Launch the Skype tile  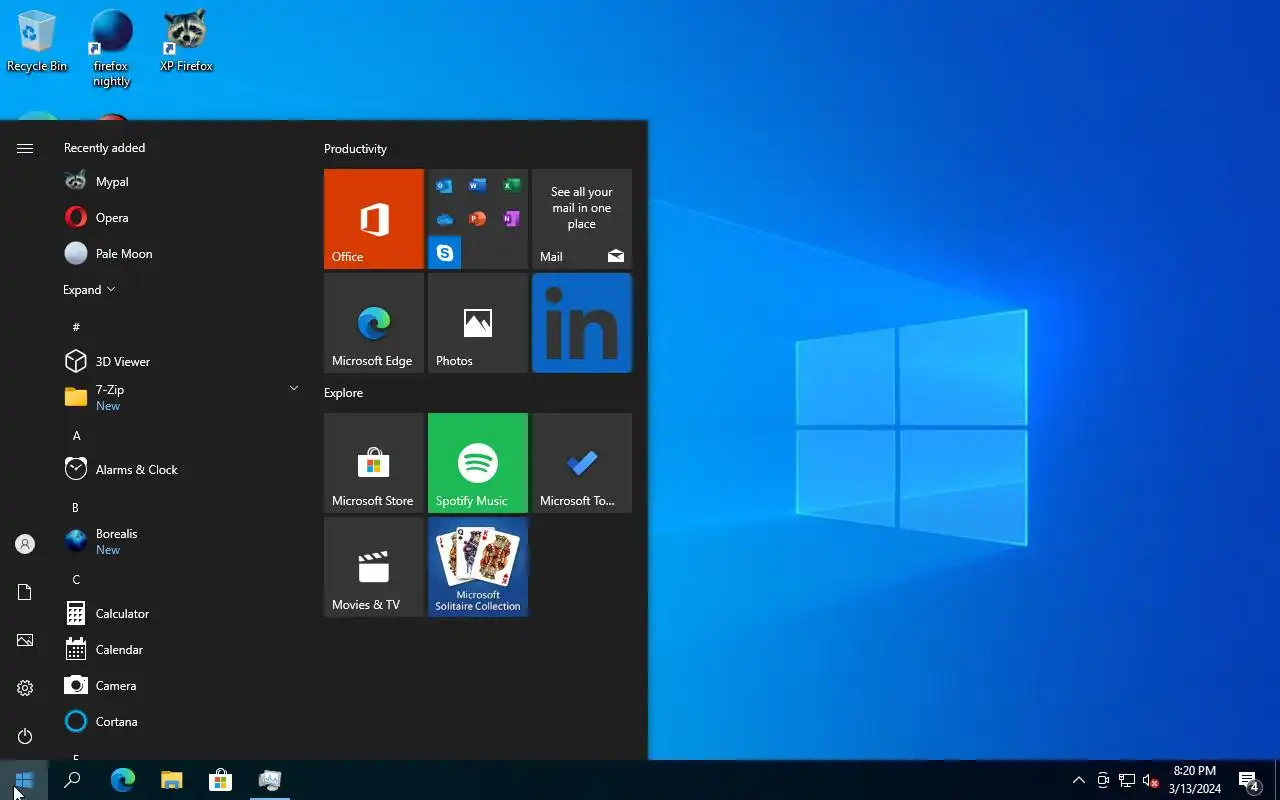click(x=444, y=253)
